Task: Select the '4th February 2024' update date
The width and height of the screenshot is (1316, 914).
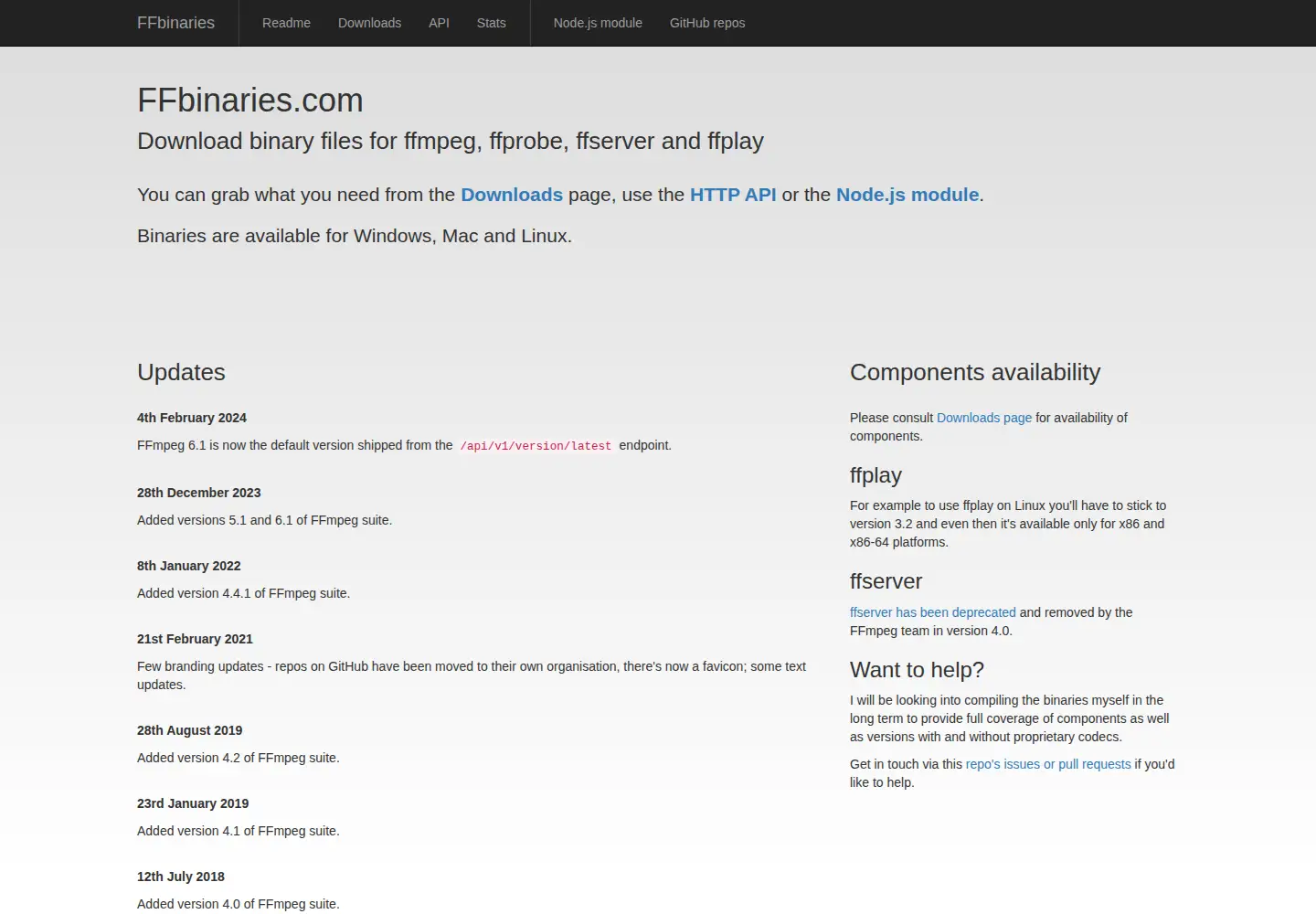Action: [x=192, y=418]
